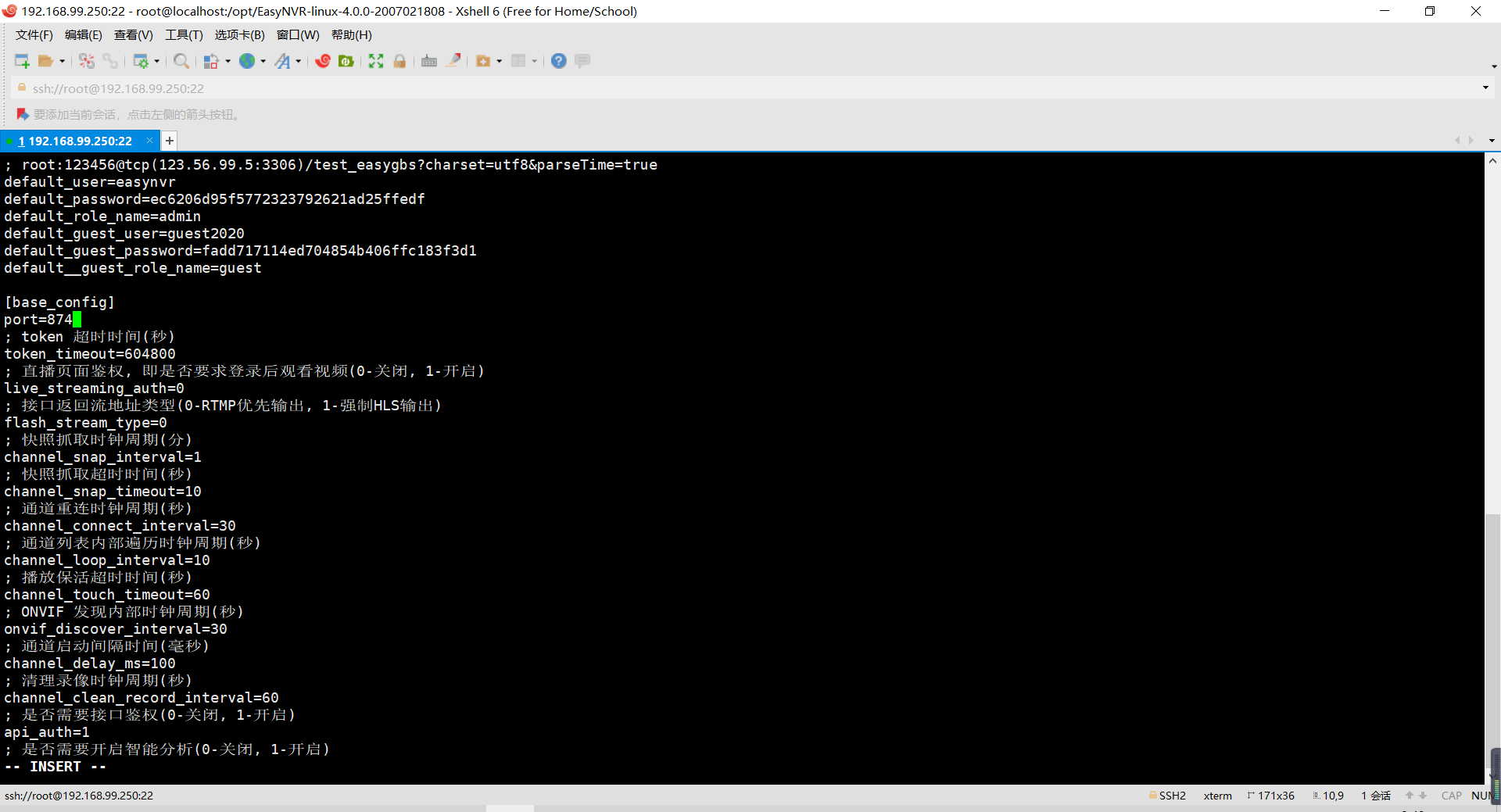Click the Disconnect icon in toolbar

click(x=87, y=61)
